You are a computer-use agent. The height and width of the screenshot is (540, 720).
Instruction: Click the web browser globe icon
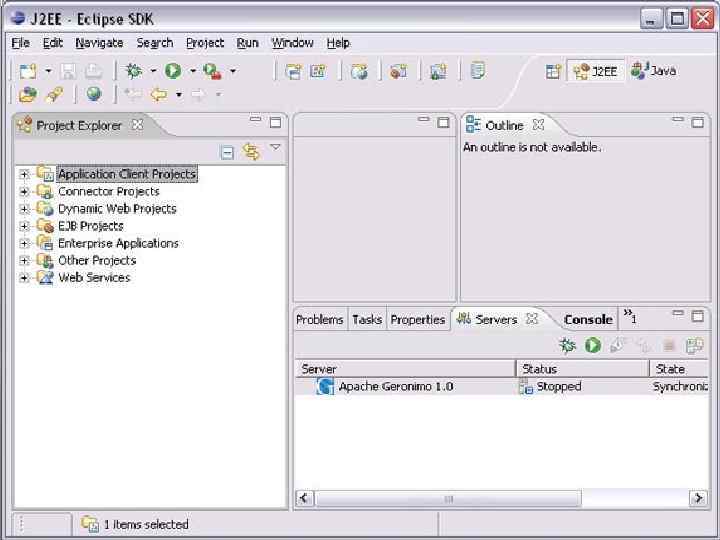pyautogui.click(x=94, y=94)
